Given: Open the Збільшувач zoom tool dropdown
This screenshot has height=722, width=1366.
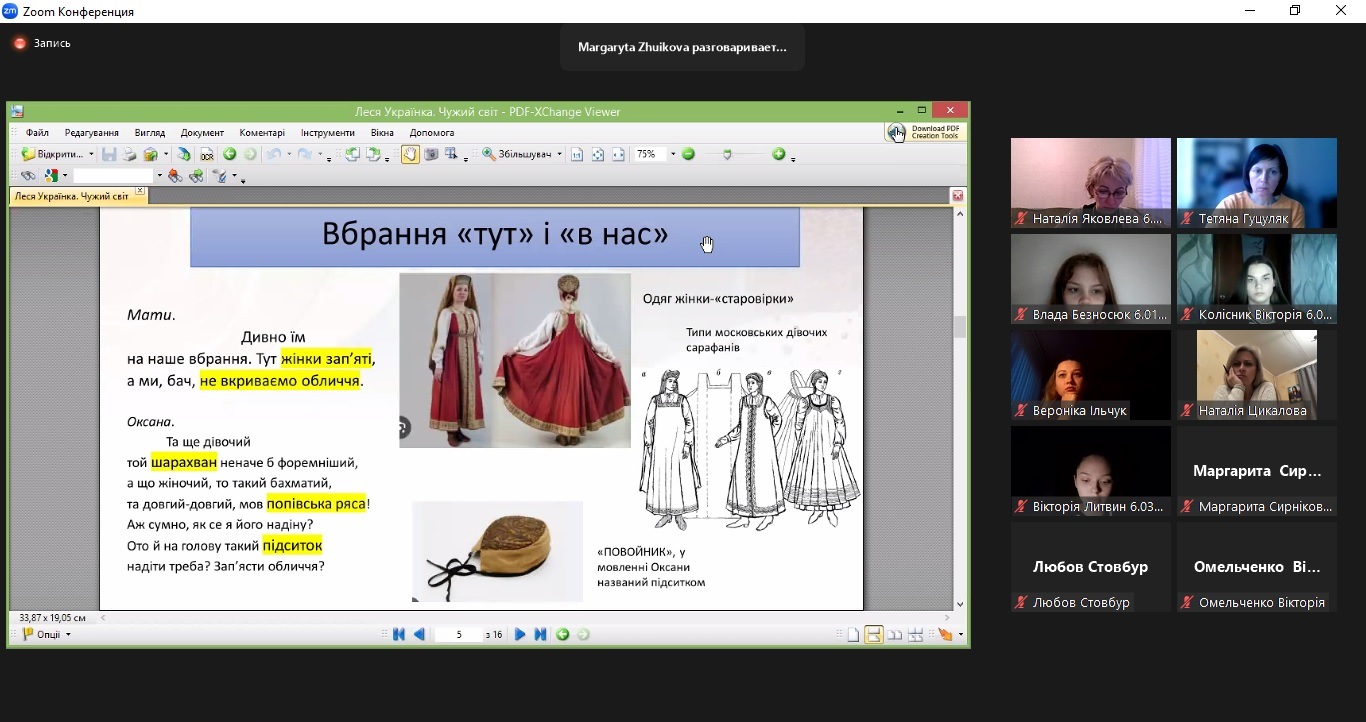Looking at the screenshot, I should click(x=560, y=154).
